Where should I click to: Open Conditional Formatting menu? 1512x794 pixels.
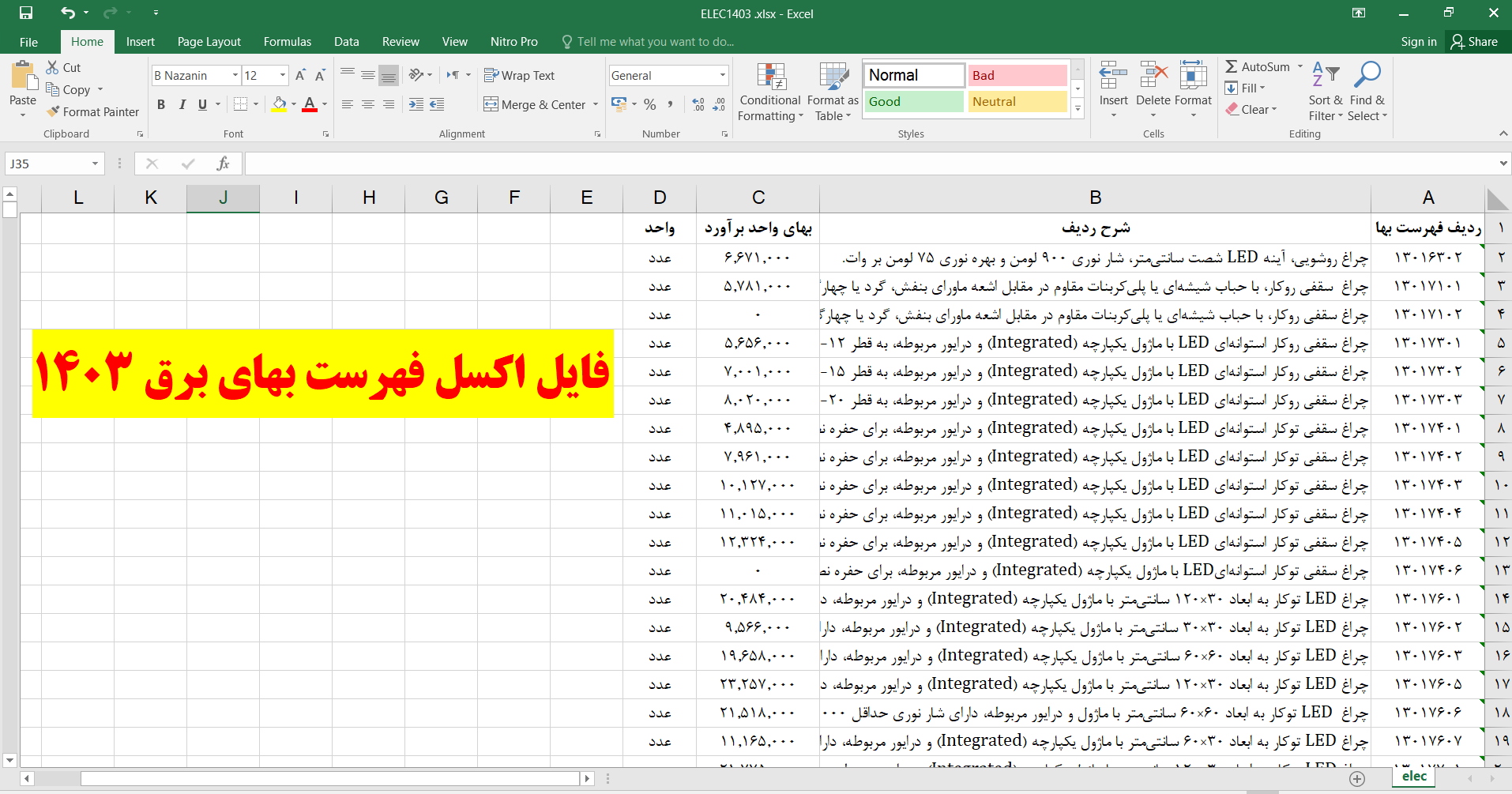(770, 92)
